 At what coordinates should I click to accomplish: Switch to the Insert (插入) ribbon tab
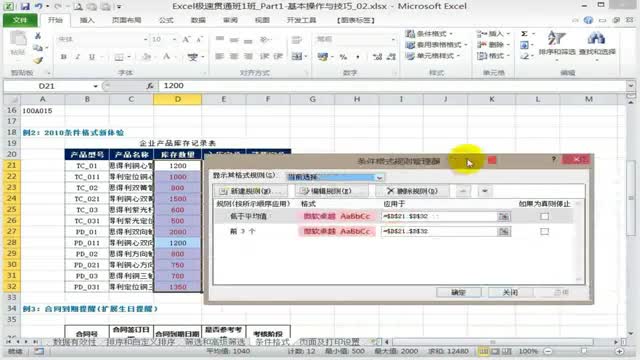click(87, 20)
